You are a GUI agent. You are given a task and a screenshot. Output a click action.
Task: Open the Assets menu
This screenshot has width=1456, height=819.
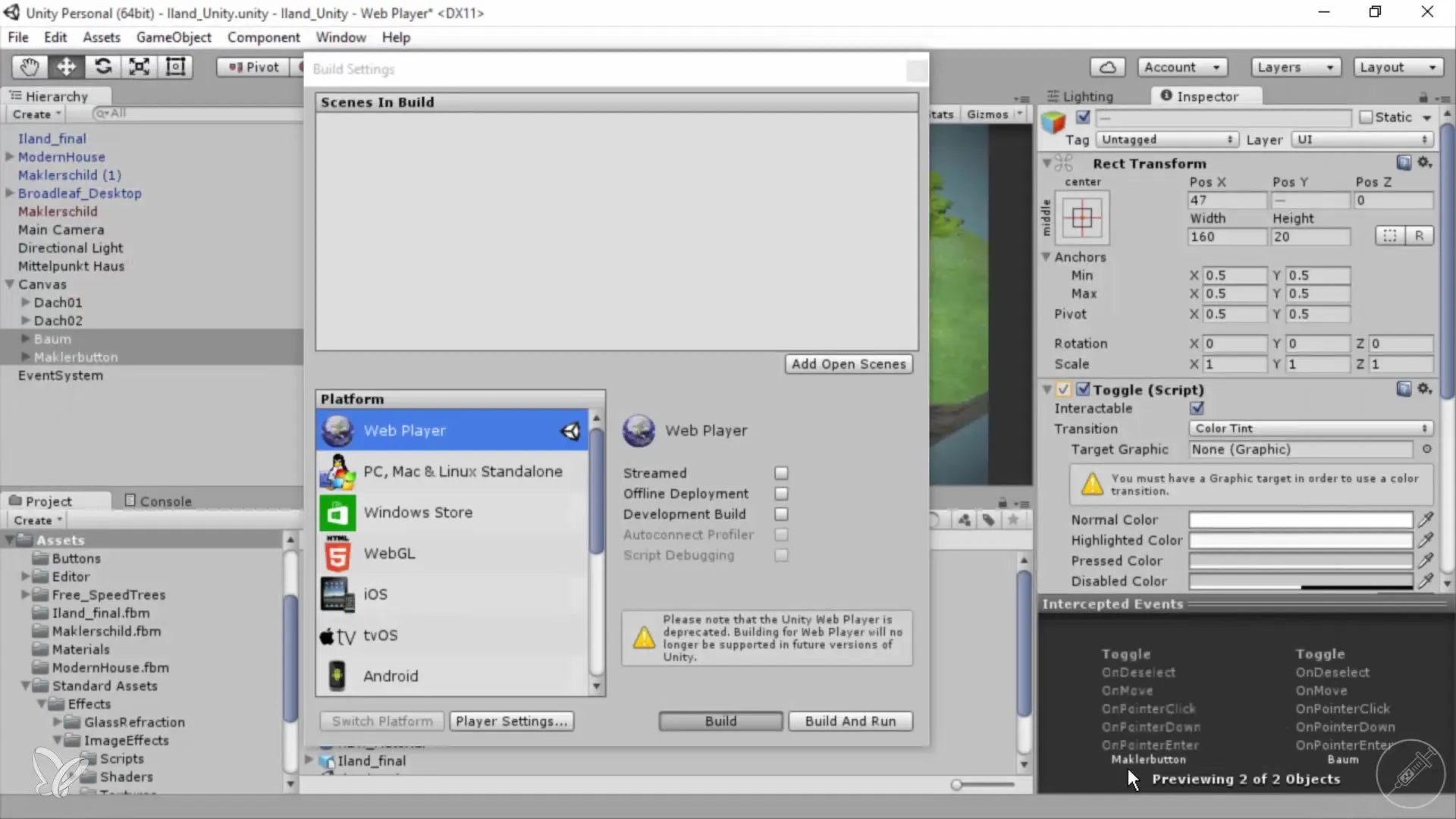(102, 37)
